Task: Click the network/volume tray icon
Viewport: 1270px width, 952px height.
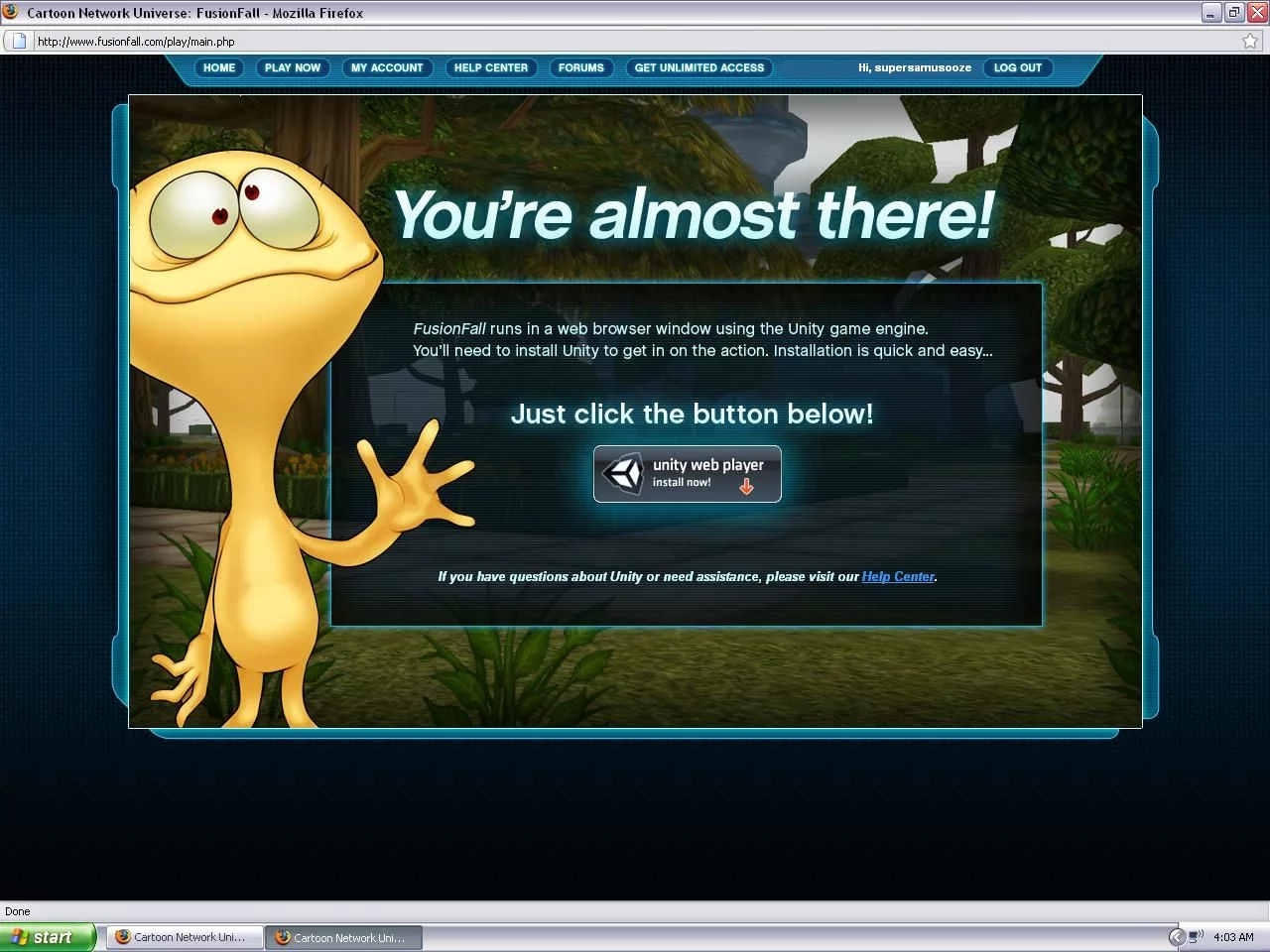Action: click(1196, 936)
